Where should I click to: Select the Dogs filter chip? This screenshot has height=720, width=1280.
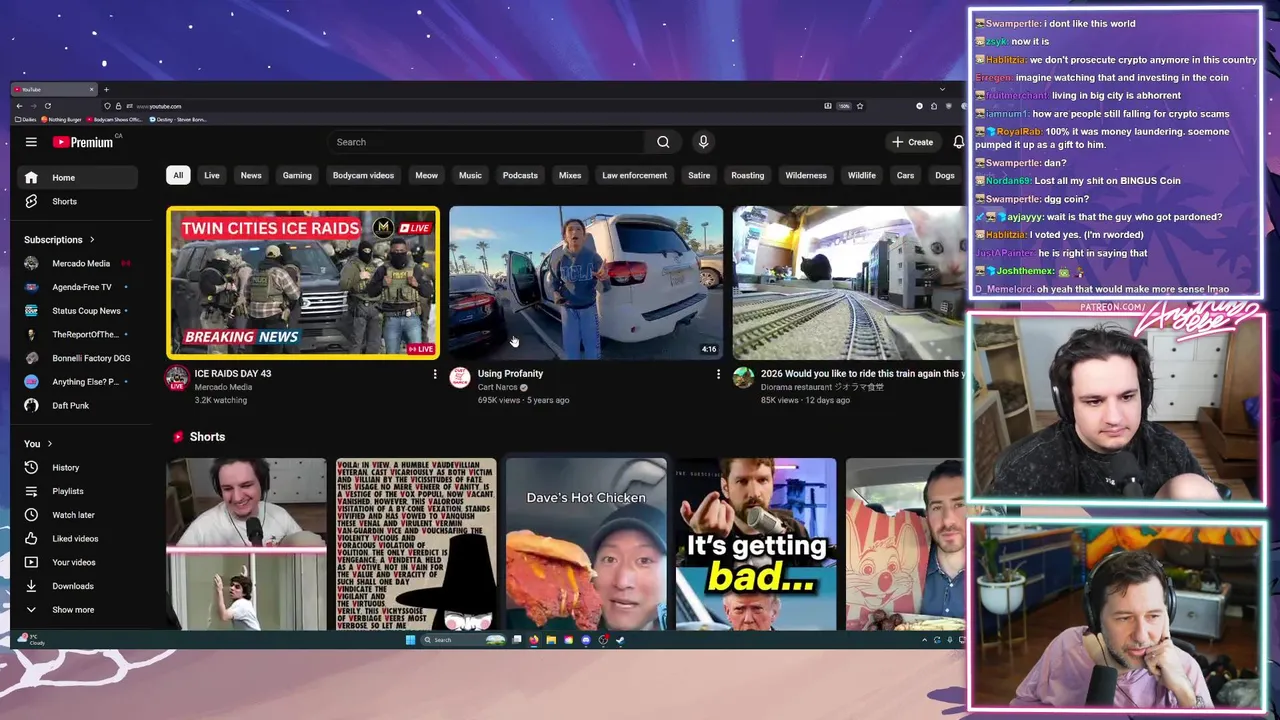point(945,175)
